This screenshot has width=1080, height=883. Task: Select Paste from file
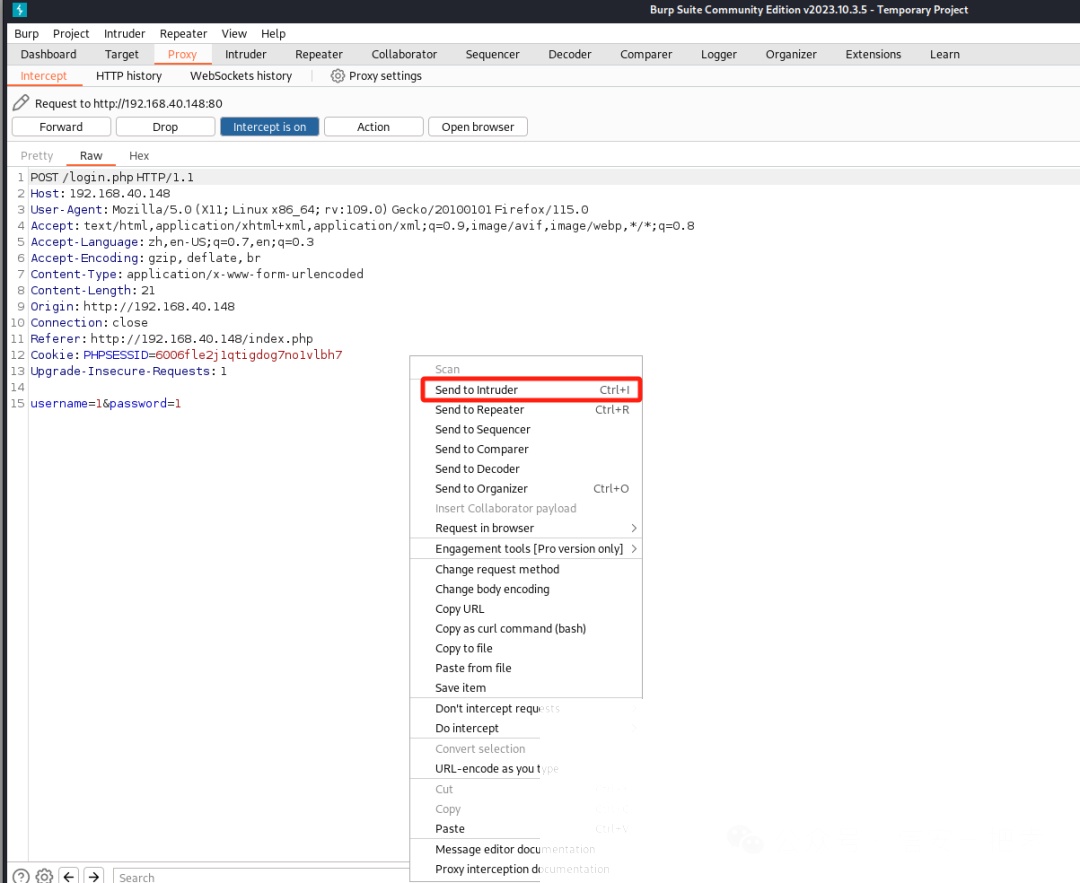[526, 668]
